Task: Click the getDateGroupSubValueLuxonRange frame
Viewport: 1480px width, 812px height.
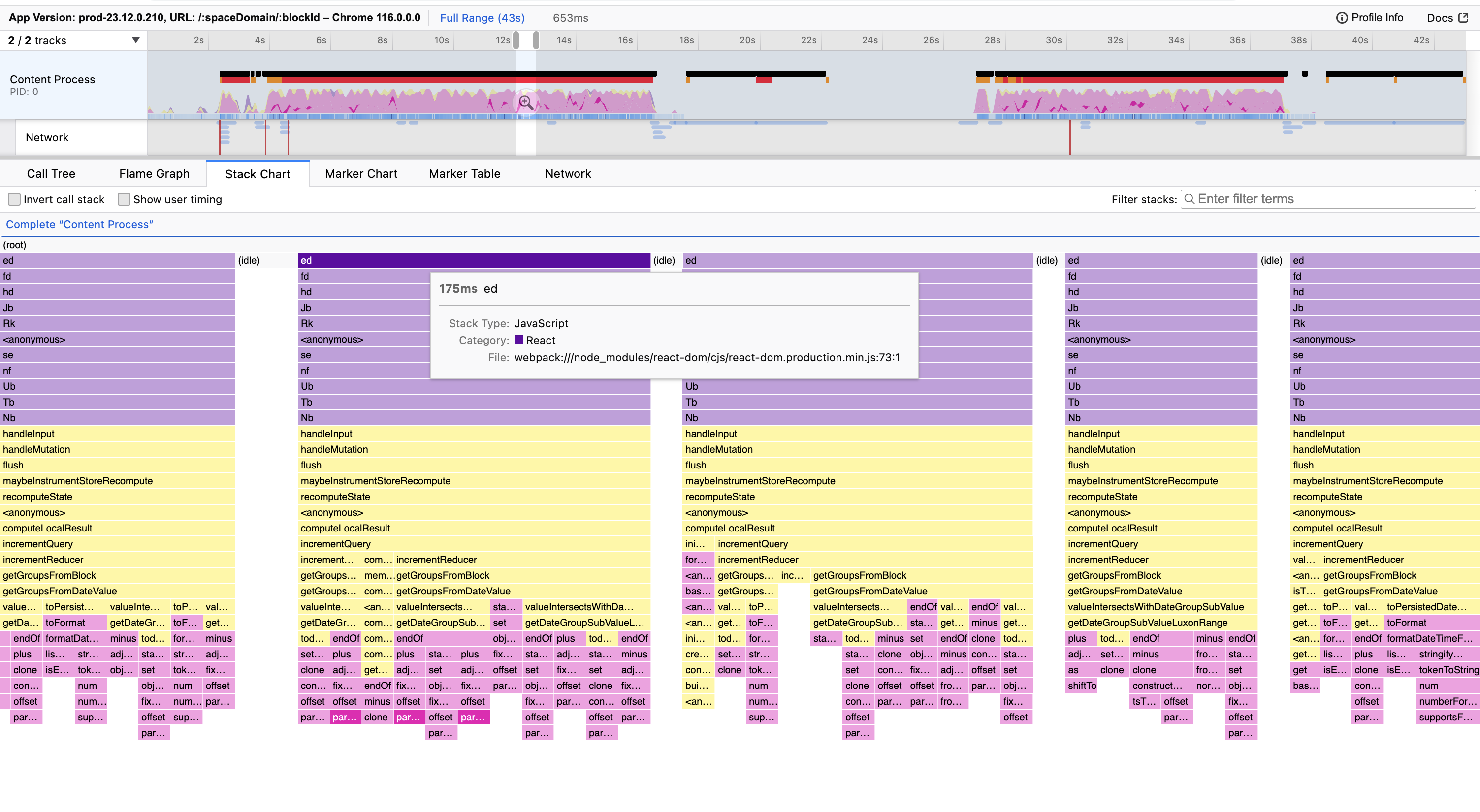Action: pos(1161,623)
